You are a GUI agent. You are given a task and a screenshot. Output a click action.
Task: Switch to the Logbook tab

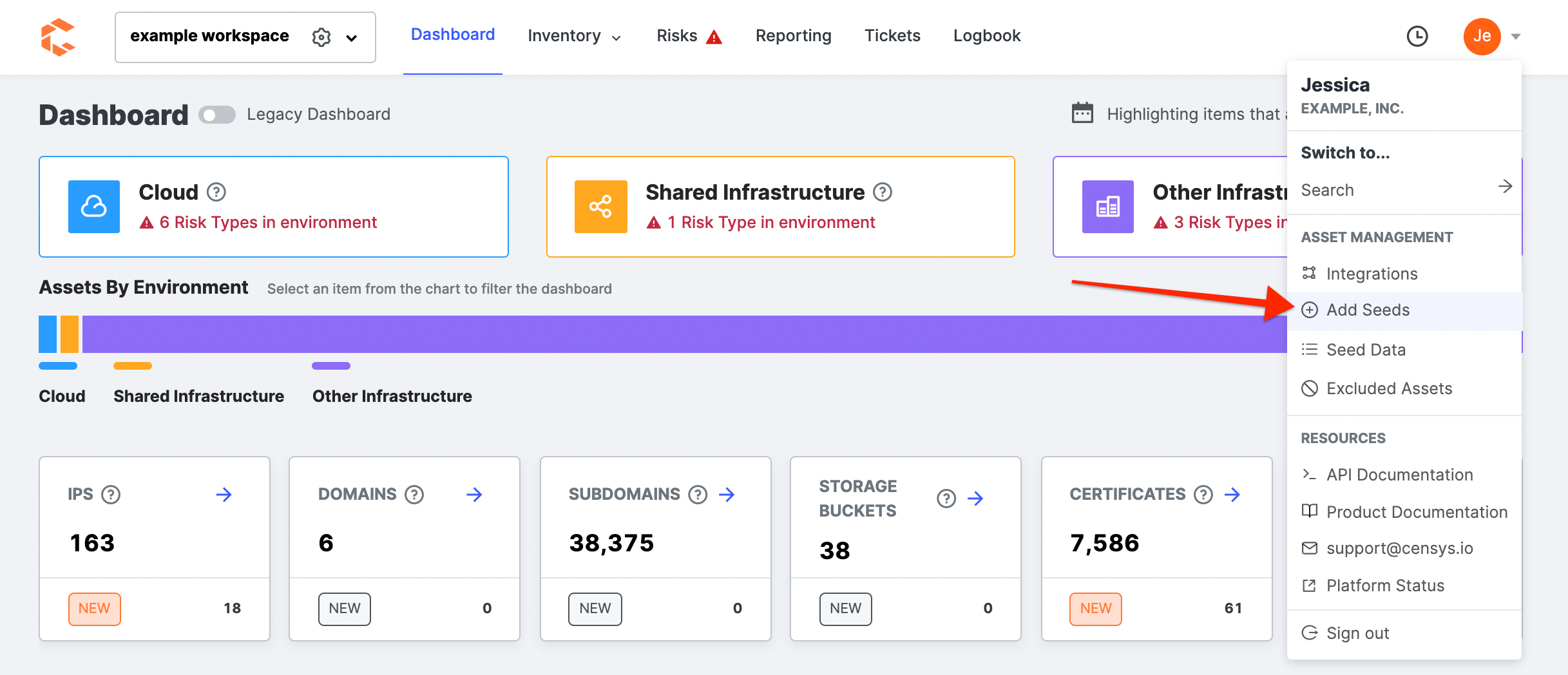coord(987,35)
